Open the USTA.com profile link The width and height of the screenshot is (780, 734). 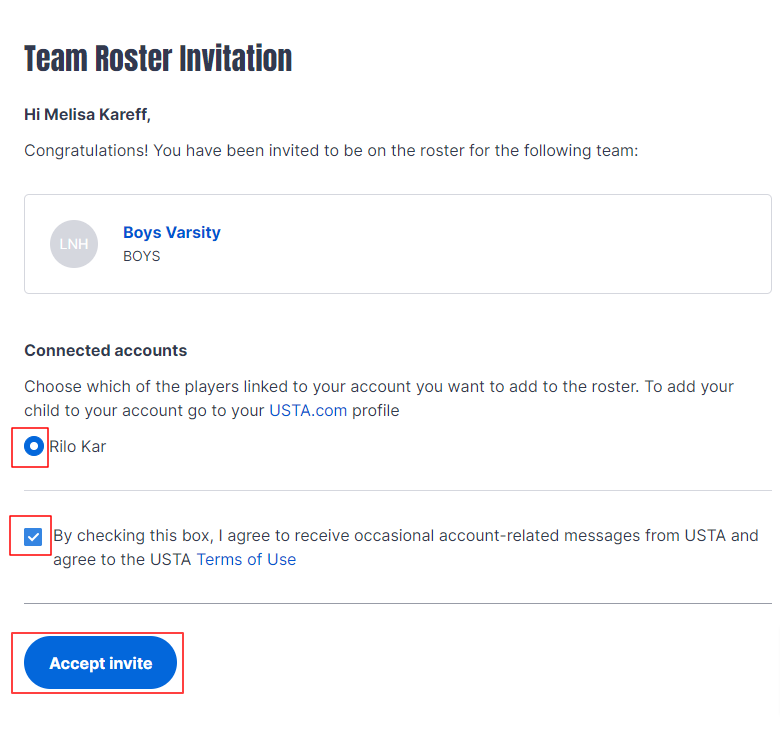pos(308,410)
